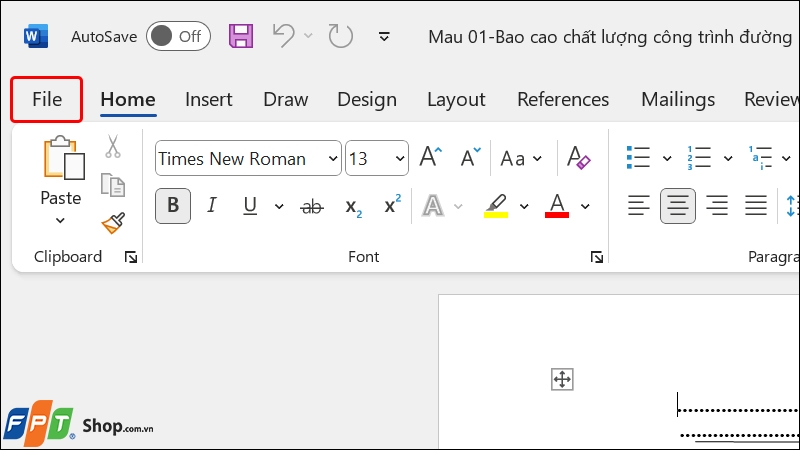
Task: Apply text effects with the outlined A
Action: 433,206
